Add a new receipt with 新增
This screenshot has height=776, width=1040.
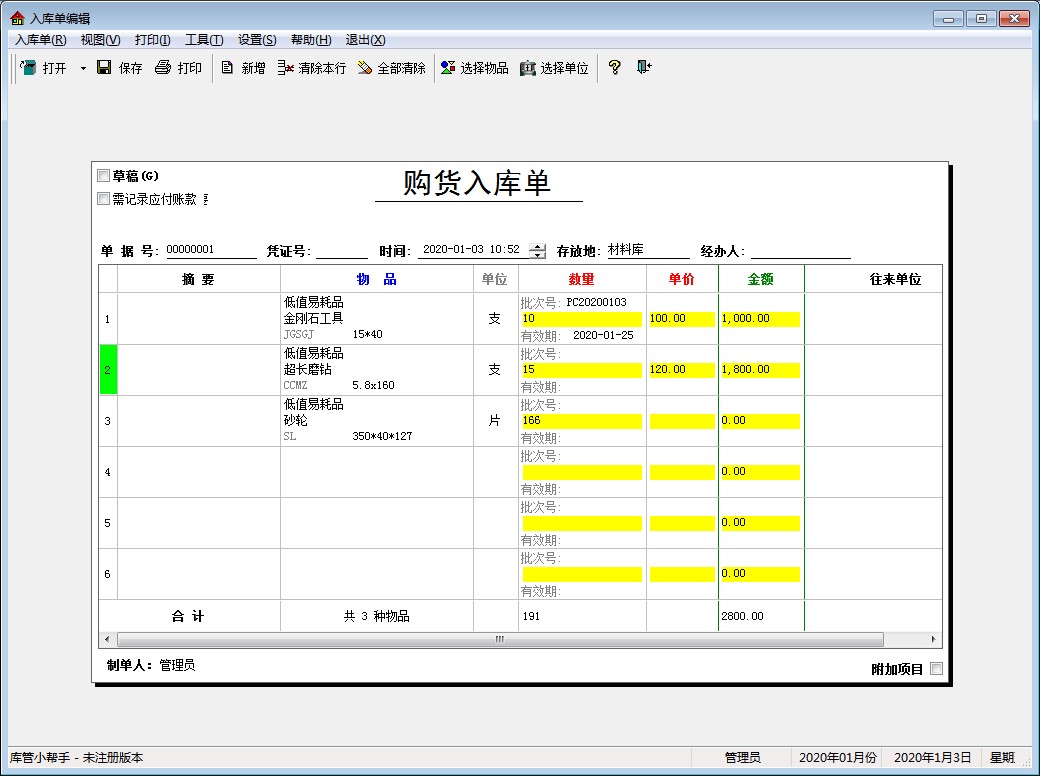[x=228, y=68]
